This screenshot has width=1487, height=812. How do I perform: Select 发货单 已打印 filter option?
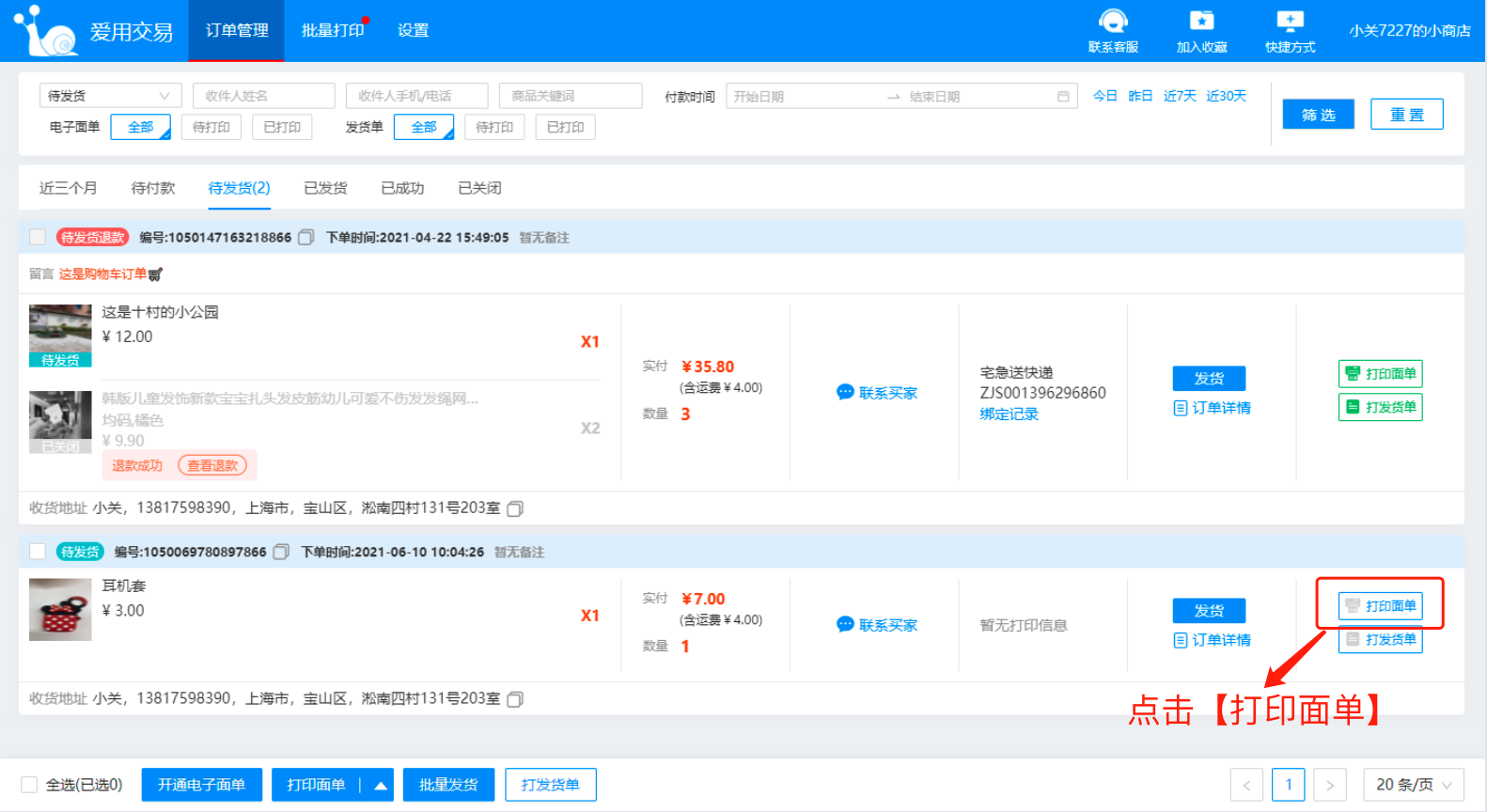(565, 127)
